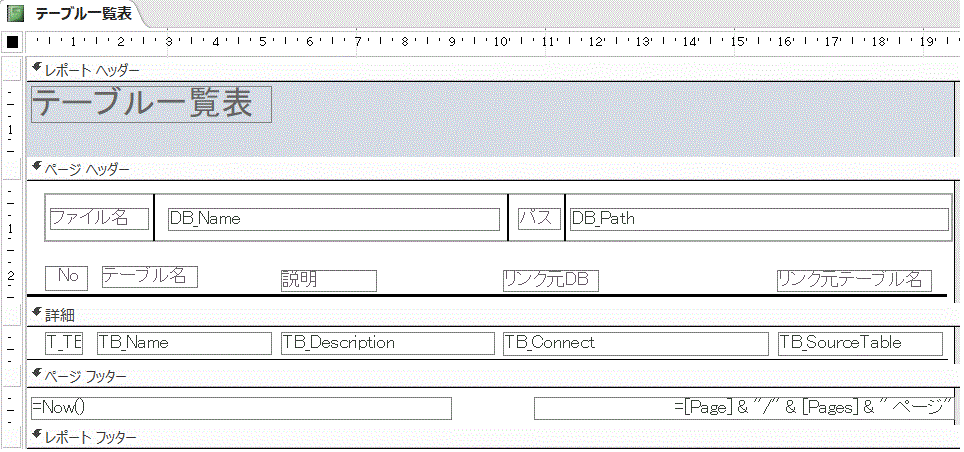The image size is (964, 452).
Task: Click the report selector square at ruler corner
Action: coord(13,43)
